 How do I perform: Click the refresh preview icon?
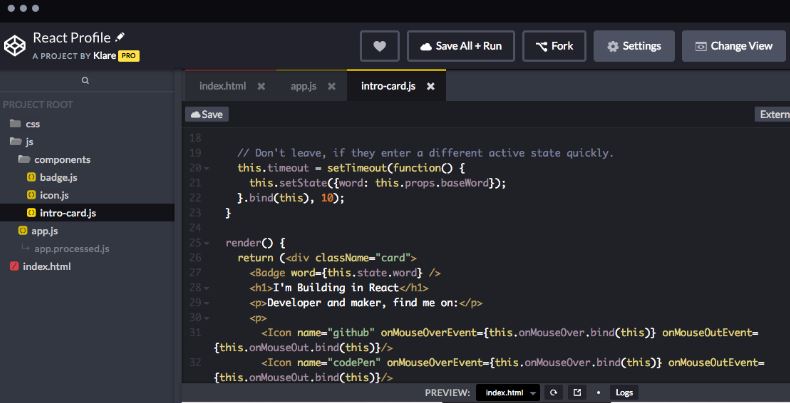553,392
